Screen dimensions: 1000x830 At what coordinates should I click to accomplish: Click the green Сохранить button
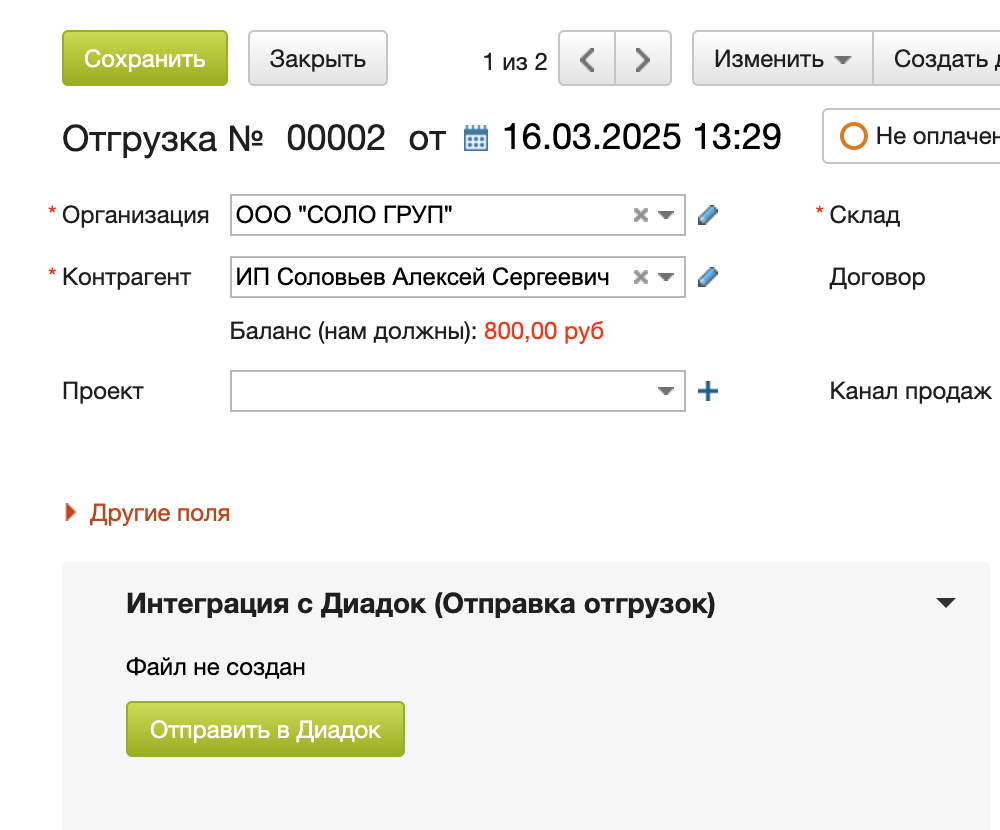click(145, 58)
